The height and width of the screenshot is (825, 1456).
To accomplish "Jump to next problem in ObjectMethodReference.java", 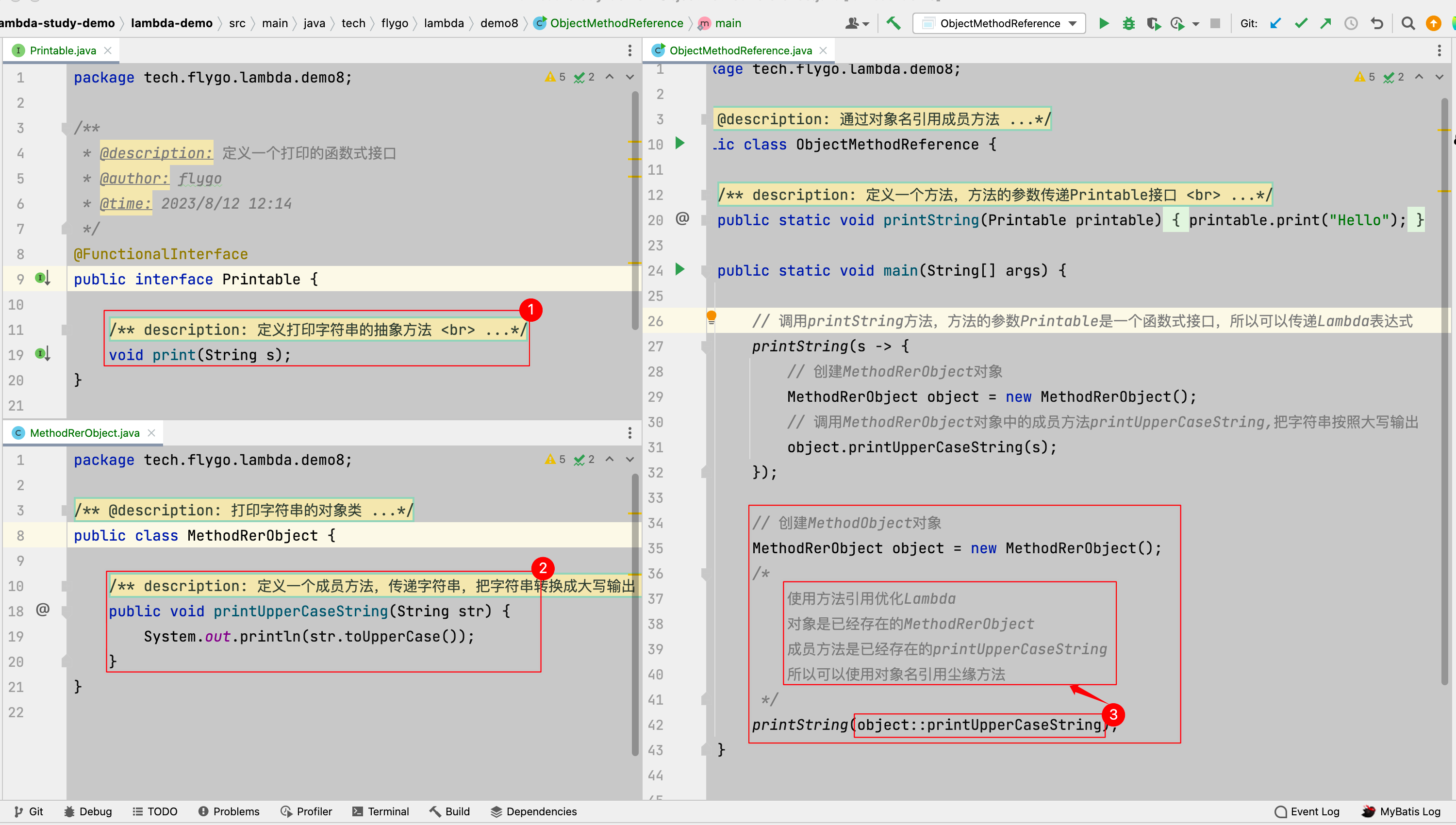I will [1439, 77].
